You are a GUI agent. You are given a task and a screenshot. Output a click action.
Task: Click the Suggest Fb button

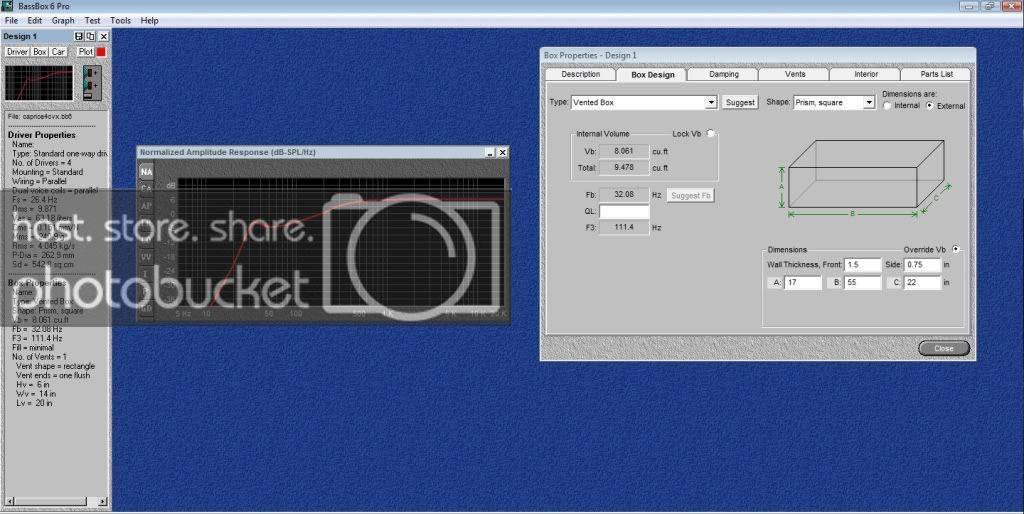(x=691, y=195)
